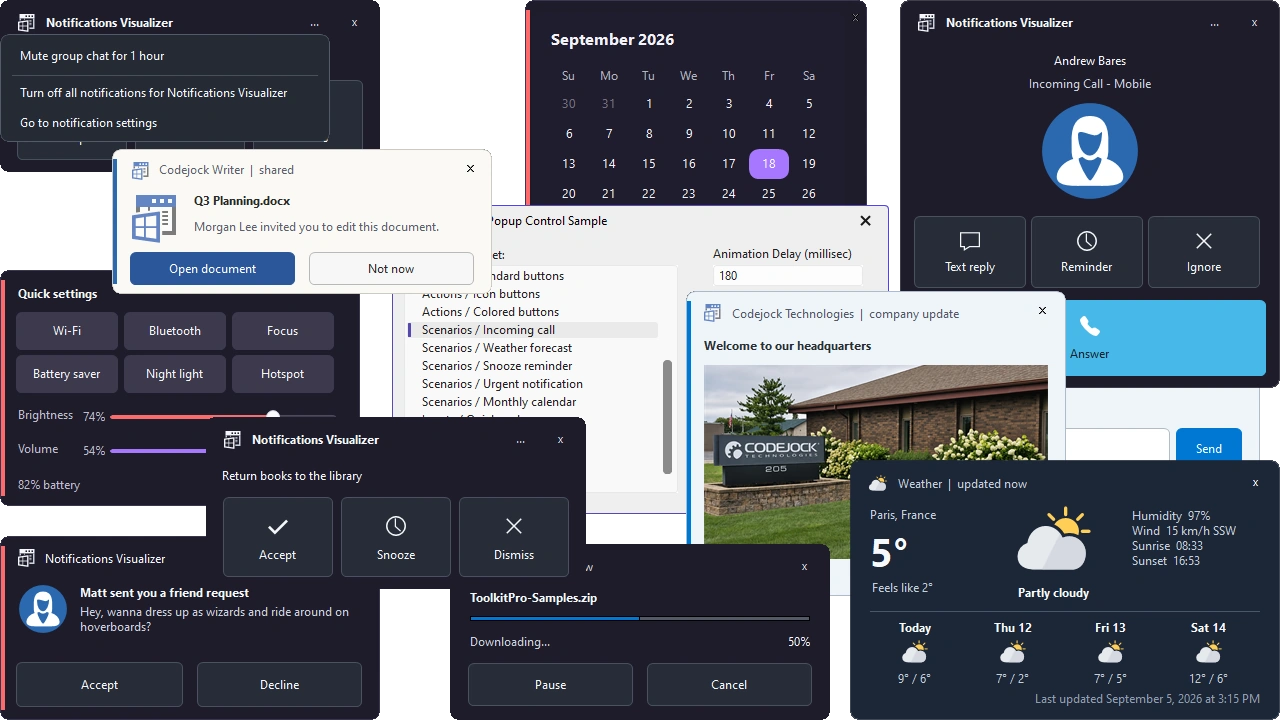Click the Answer phone icon
The image size is (1280, 720).
tap(1089, 327)
